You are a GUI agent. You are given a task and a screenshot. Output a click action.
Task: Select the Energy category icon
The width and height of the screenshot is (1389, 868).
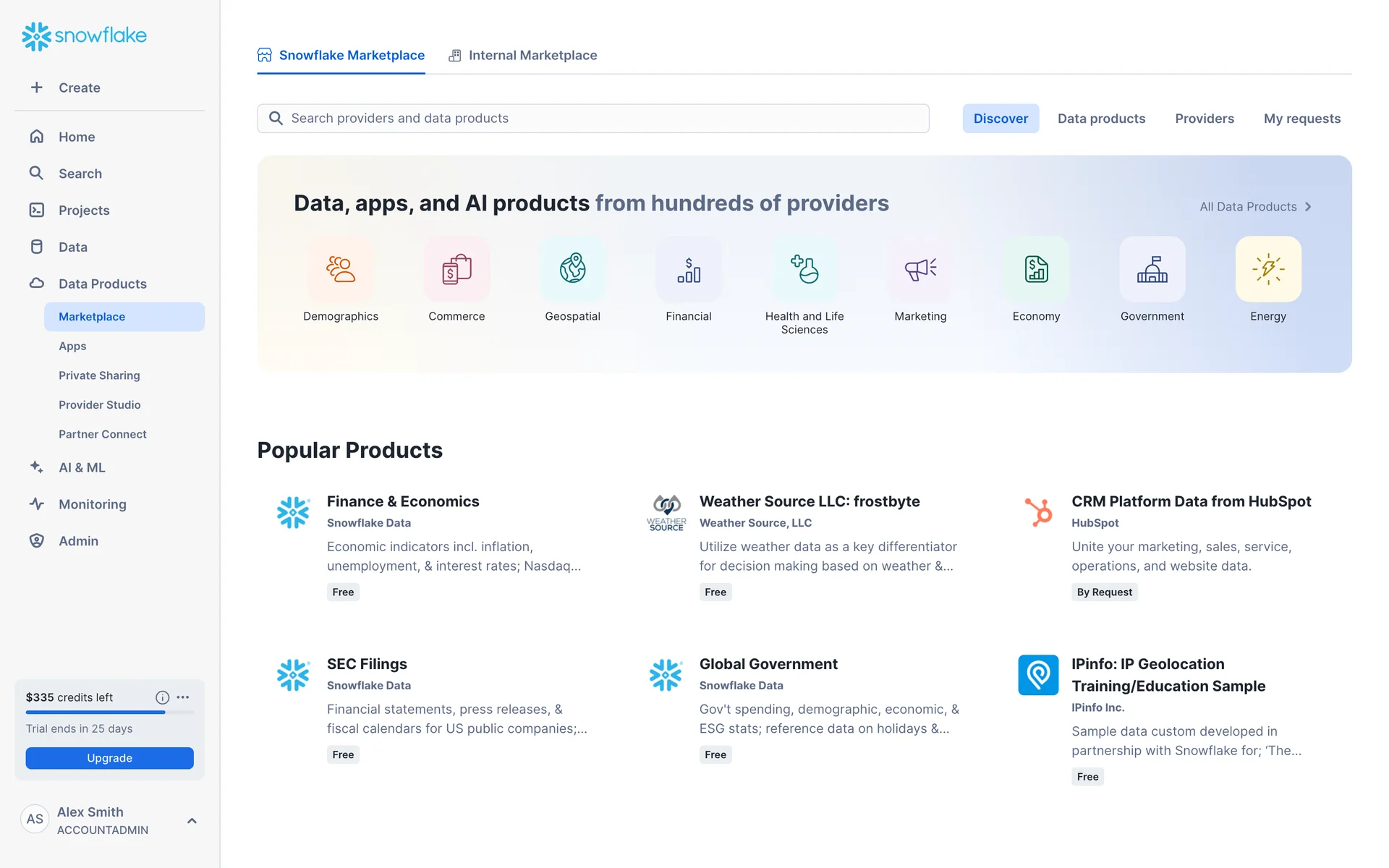(1267, 269)
